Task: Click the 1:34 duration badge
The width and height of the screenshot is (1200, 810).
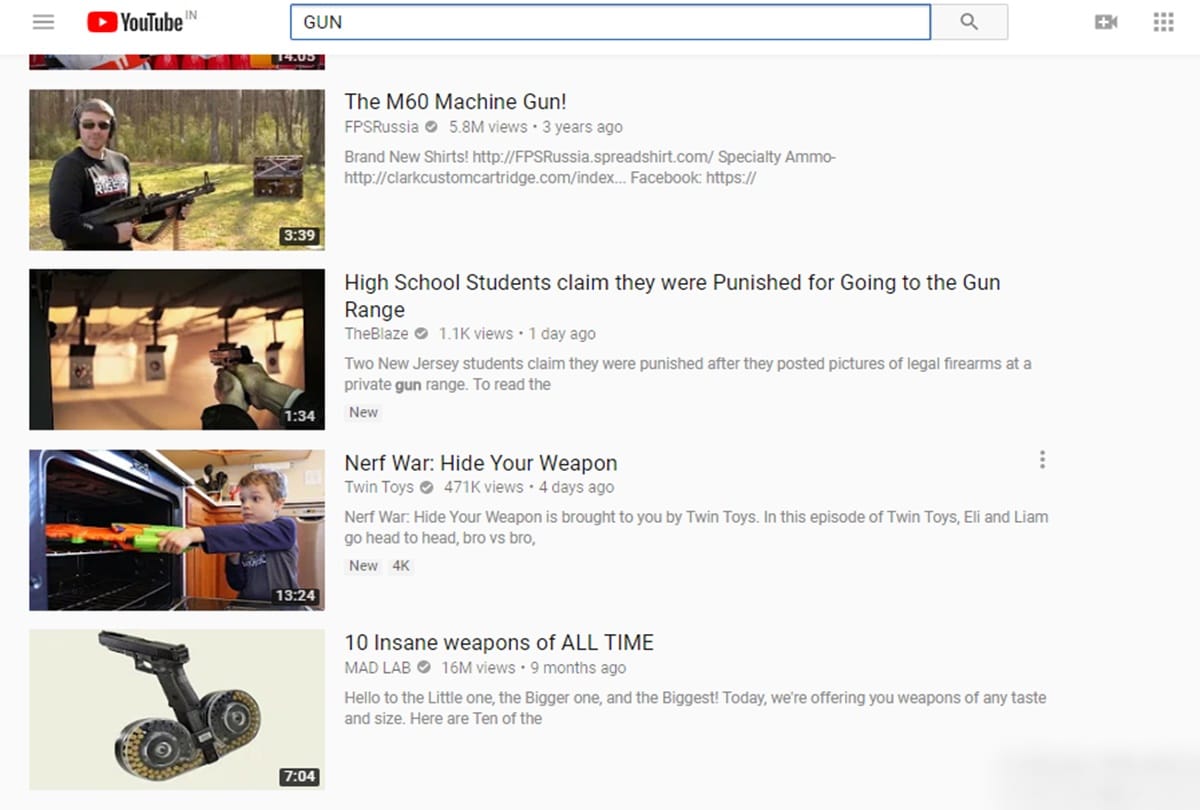Action: [299, 416]
